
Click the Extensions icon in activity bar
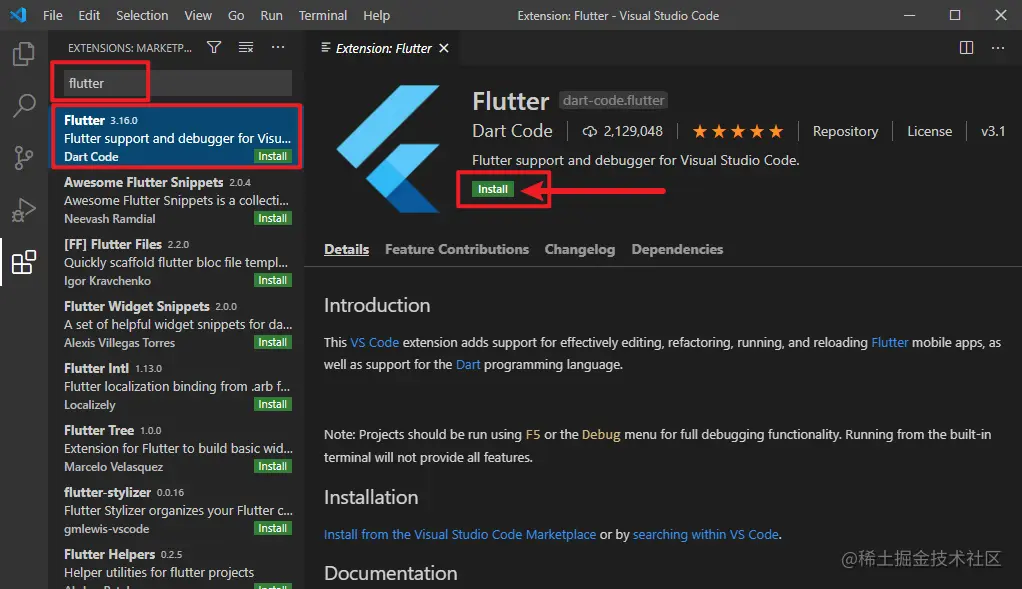23,262
